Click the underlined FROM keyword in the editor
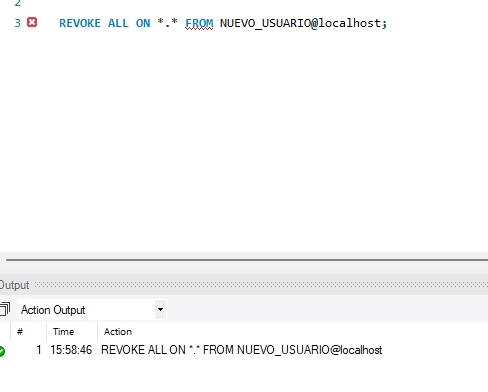The image size is (488, 392). tap(199, 23)
